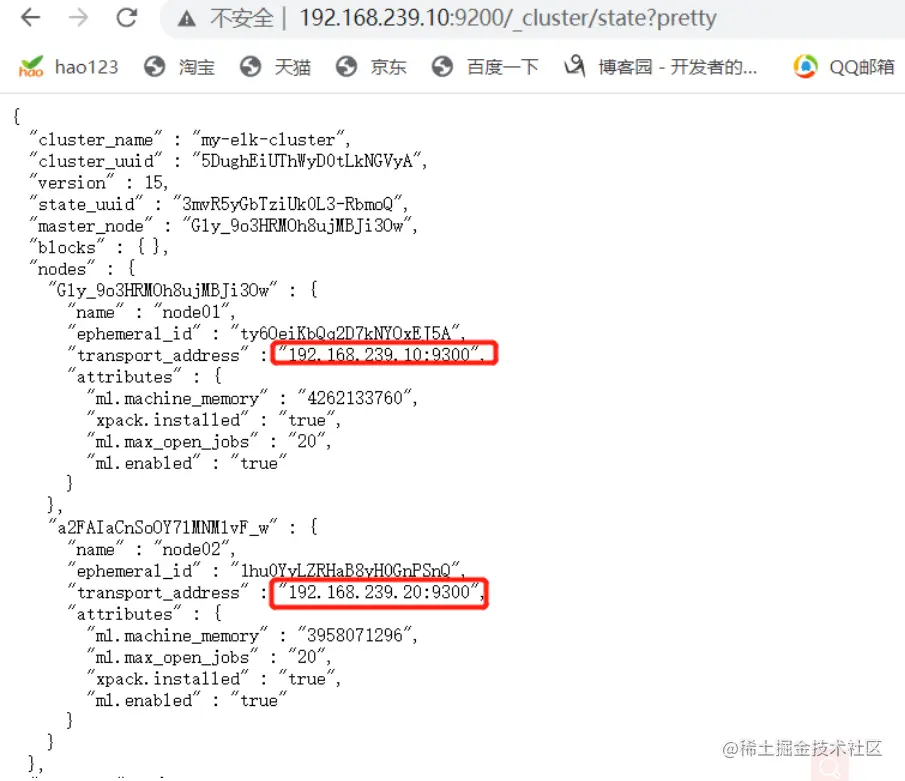Reload the cluster state page
Screen dimensions: 905x781
[126, 18]
